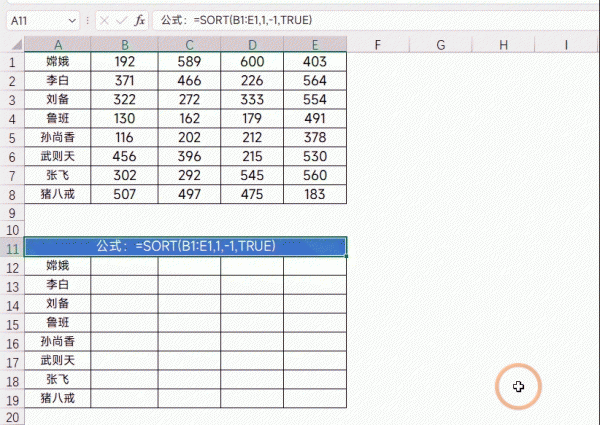Select row 11 header

click(12, 247)
